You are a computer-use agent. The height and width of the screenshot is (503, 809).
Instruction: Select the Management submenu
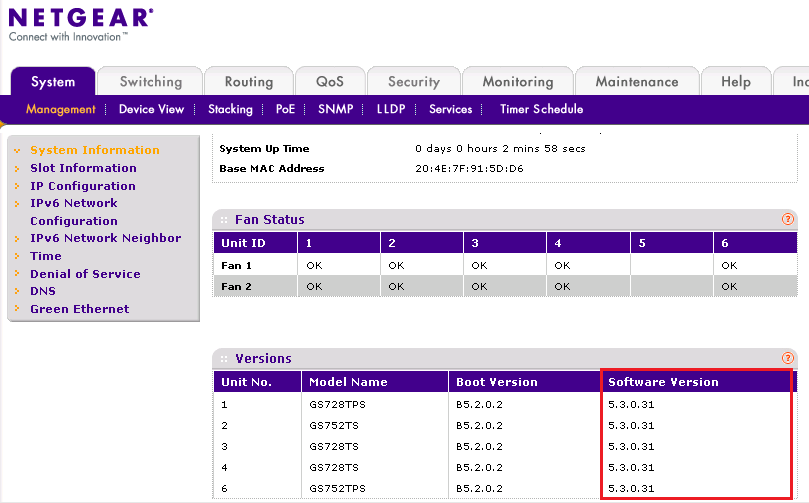[60, 109]
